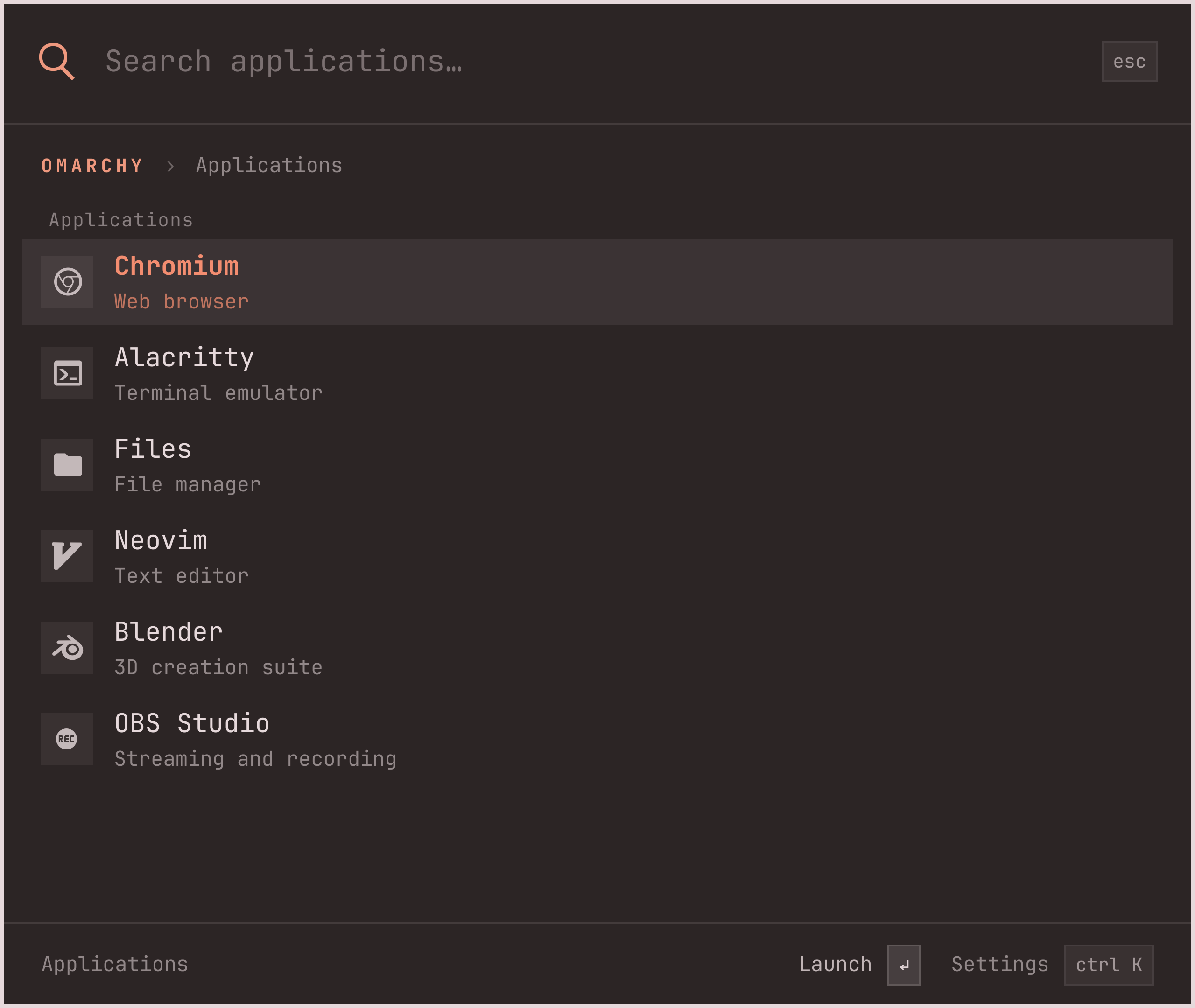
Task: Select the Files entry name
Action: coord(153,449)
